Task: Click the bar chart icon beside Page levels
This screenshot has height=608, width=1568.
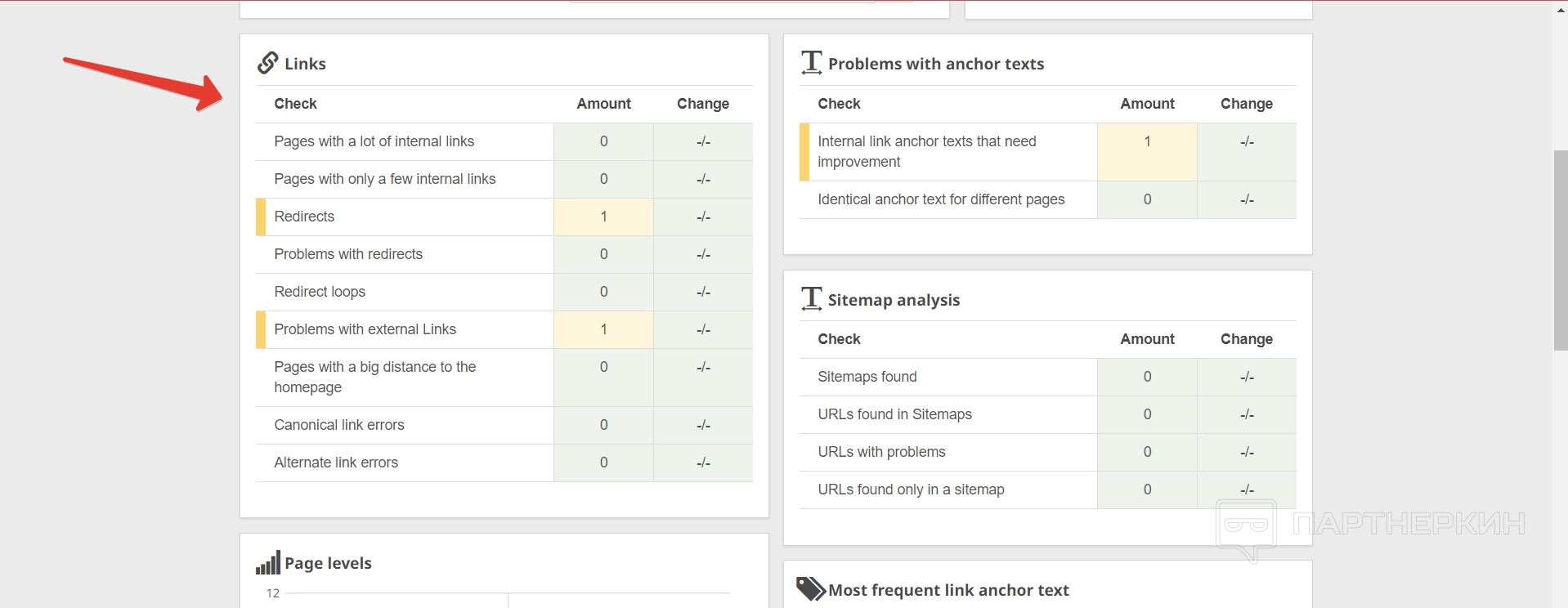Action: tap(267, 562)
